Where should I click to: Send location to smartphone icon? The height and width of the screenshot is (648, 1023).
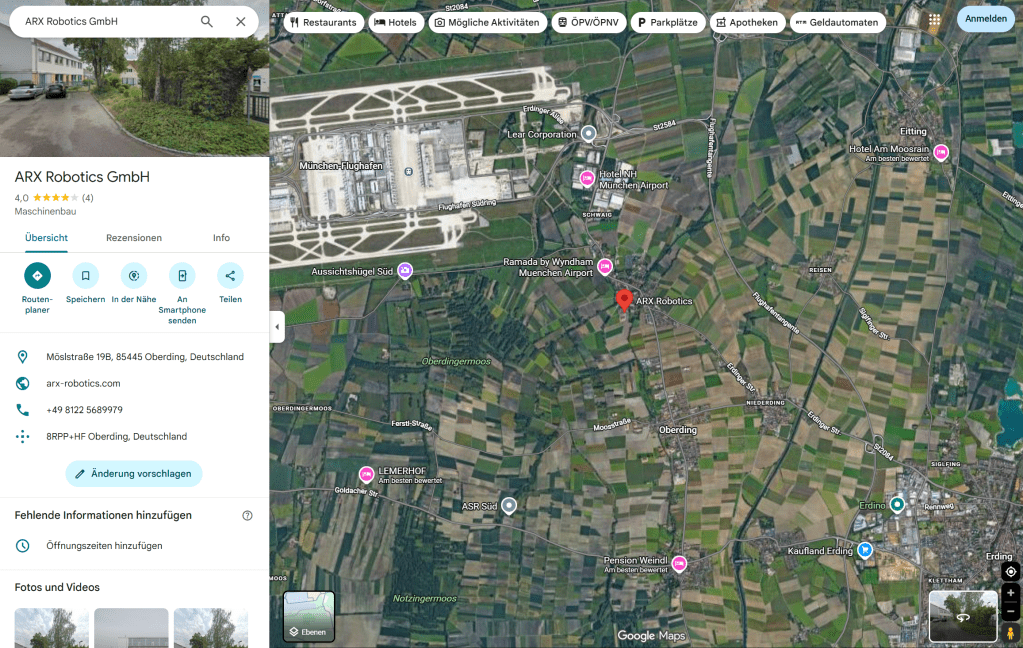click(181, 276)
